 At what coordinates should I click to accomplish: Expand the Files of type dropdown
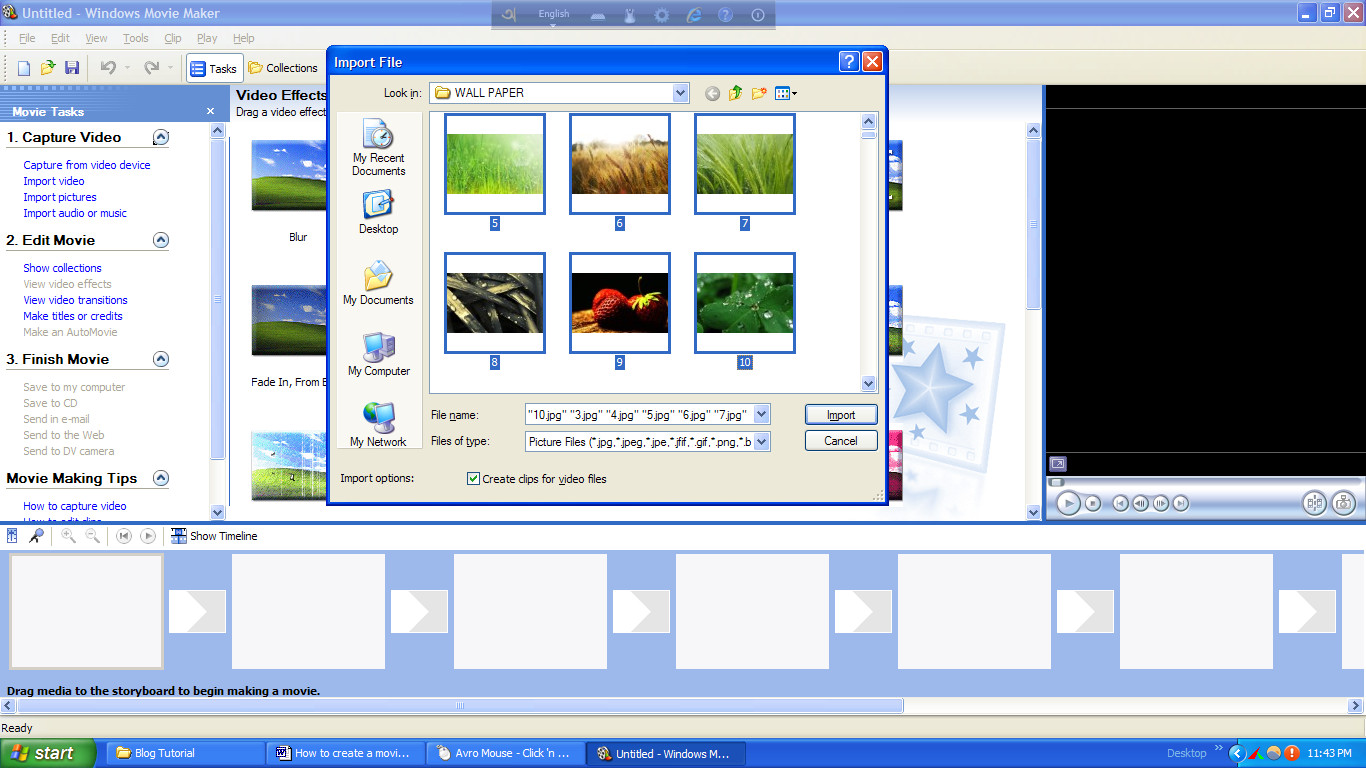762,442
